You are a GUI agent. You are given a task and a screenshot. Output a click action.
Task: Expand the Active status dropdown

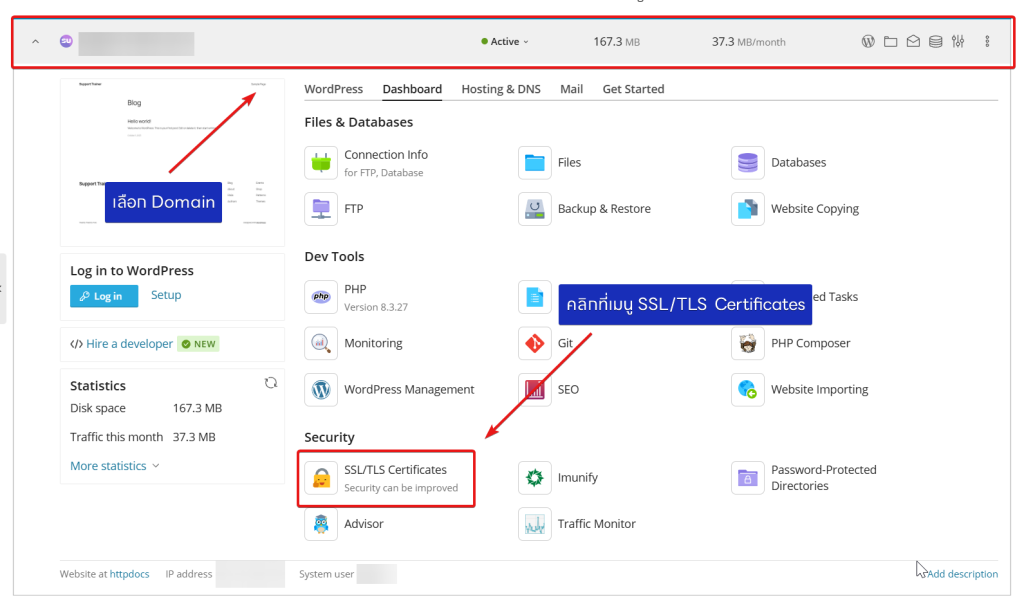(x=506, y=42)
